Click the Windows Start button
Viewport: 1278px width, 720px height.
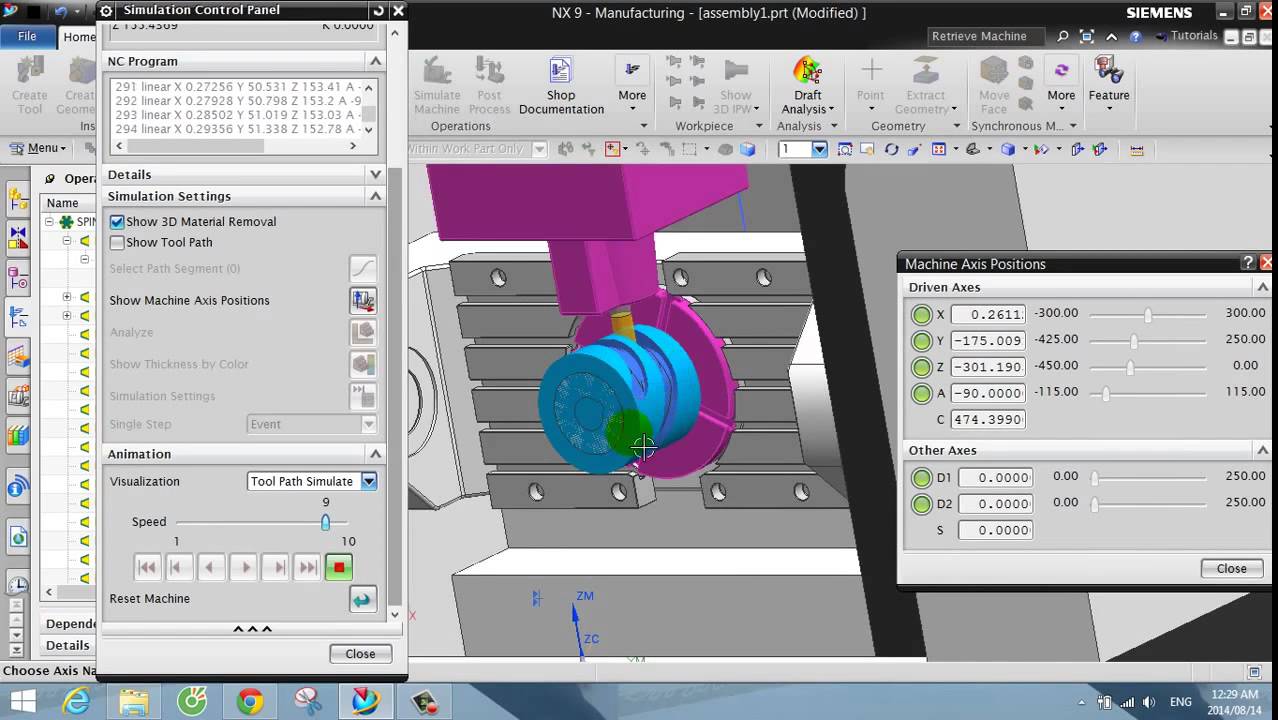22,701
